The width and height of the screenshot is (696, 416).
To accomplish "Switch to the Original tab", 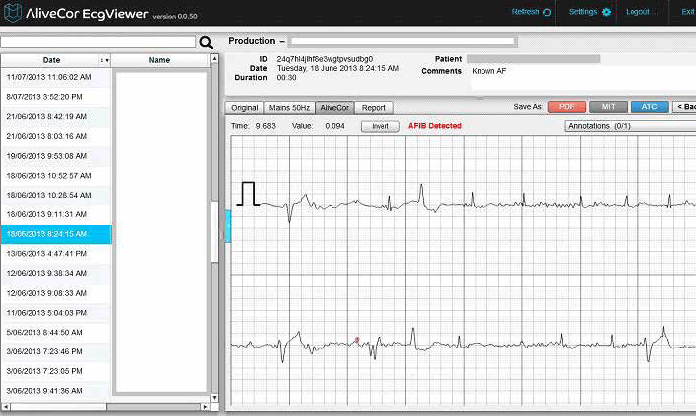I will (244, 107).
